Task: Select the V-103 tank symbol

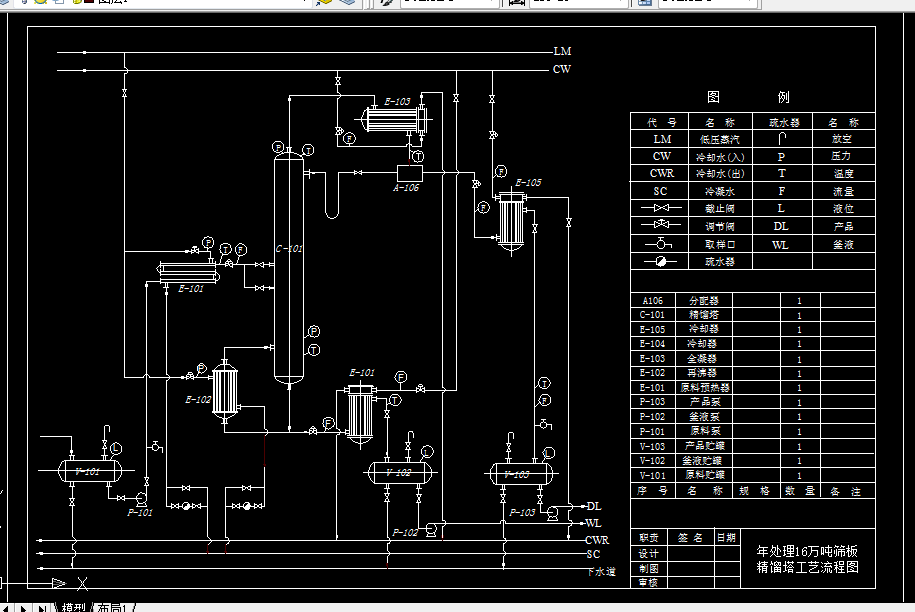Action: pyautogui.click(x=521, y=474)
